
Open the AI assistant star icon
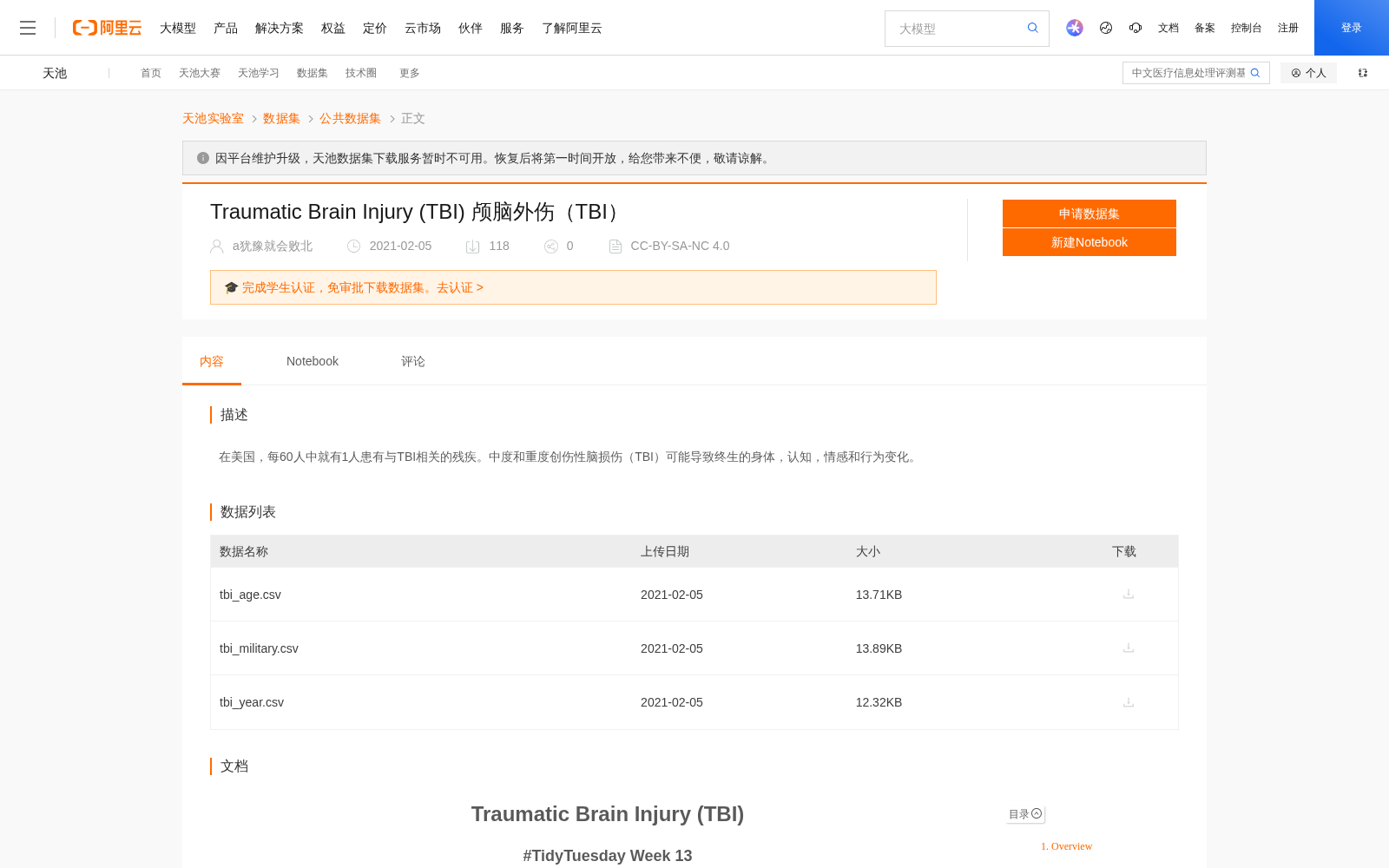(1075, 28)
